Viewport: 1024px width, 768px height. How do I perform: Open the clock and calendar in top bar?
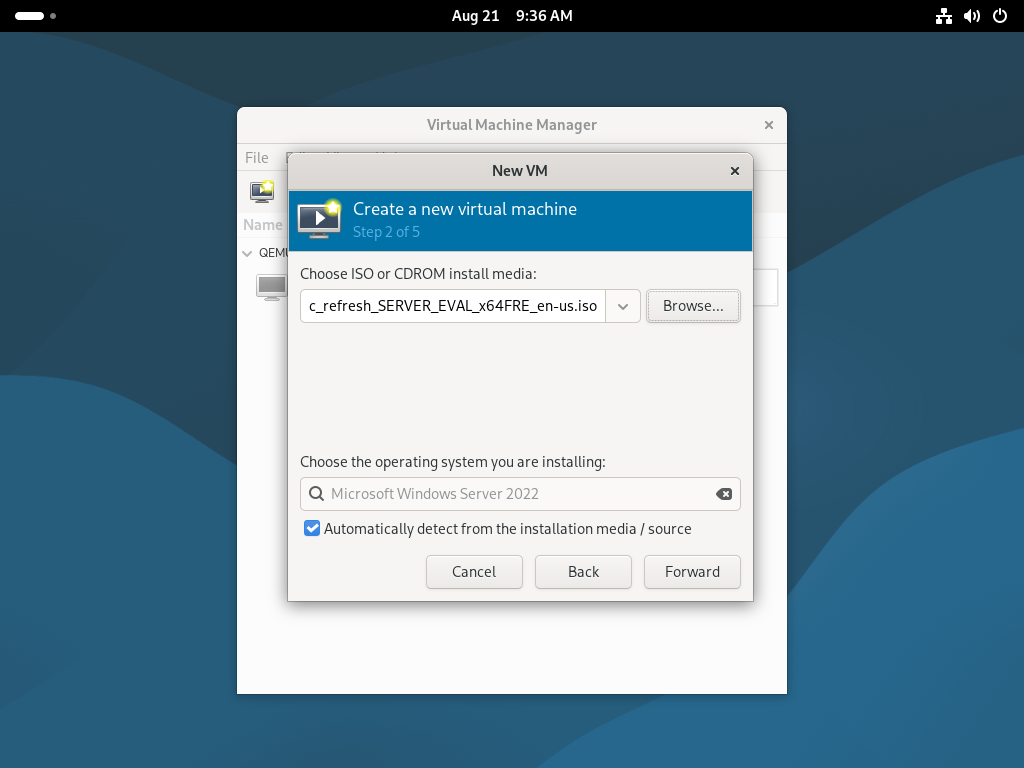click(x=512, y=16)
